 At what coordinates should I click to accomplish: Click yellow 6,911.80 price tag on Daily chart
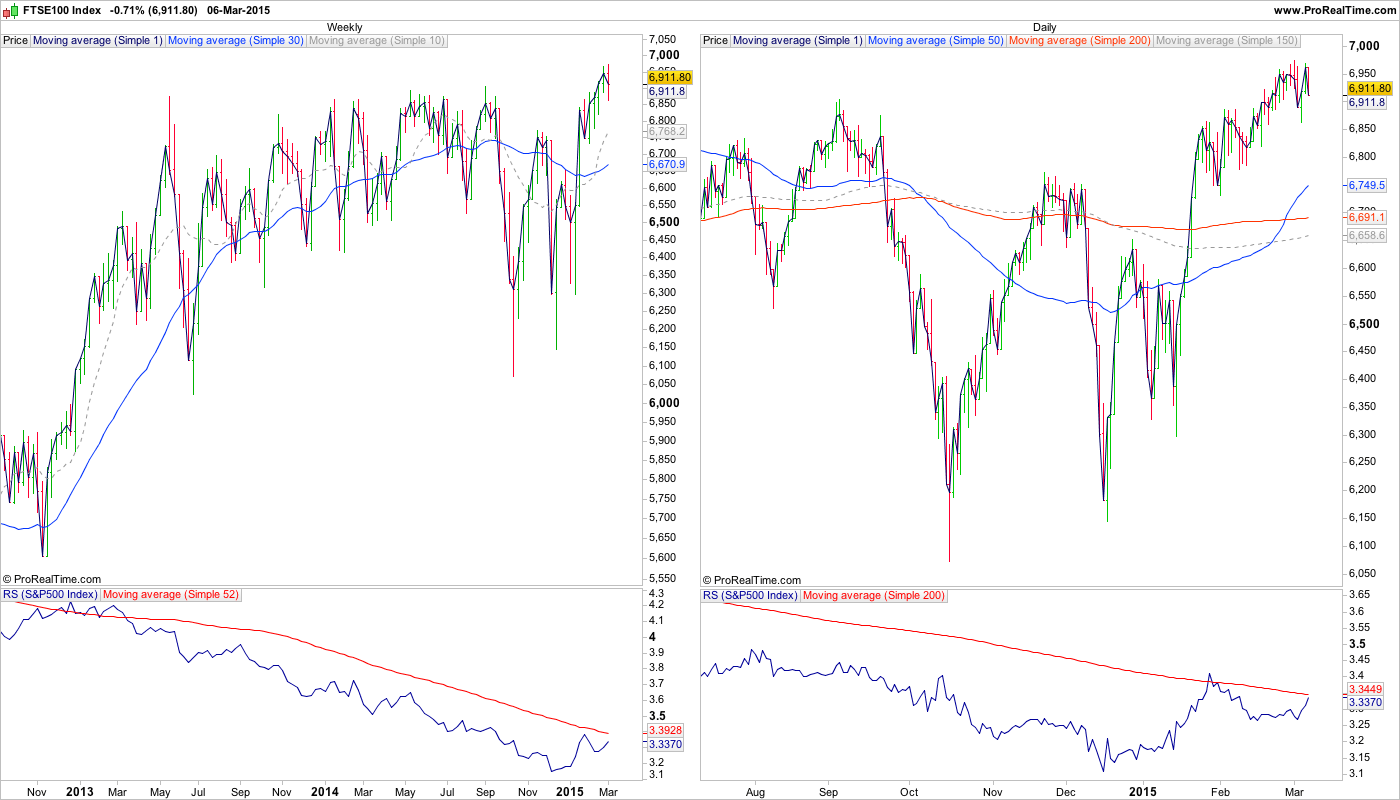pos(1369,88)
